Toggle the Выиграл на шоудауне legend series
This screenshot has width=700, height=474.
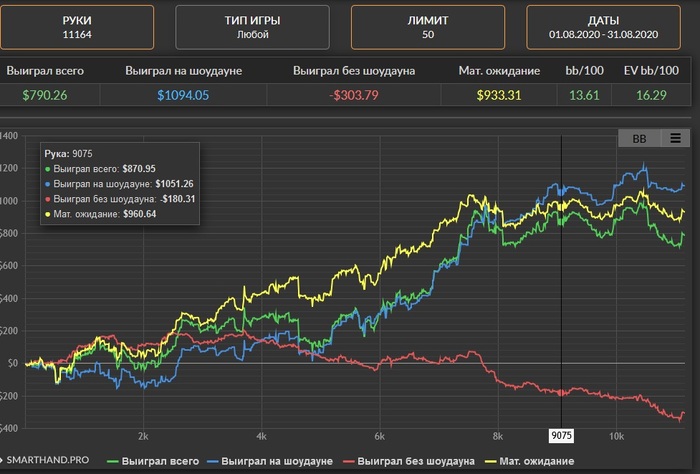click(271, 461)
